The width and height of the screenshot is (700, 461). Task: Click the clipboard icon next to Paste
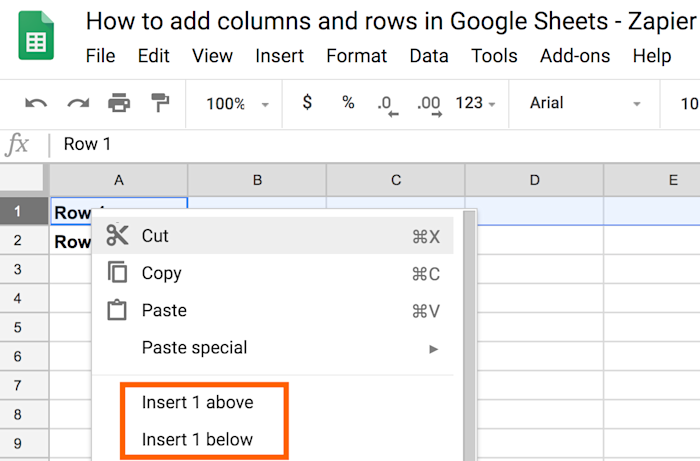(117, 310)
